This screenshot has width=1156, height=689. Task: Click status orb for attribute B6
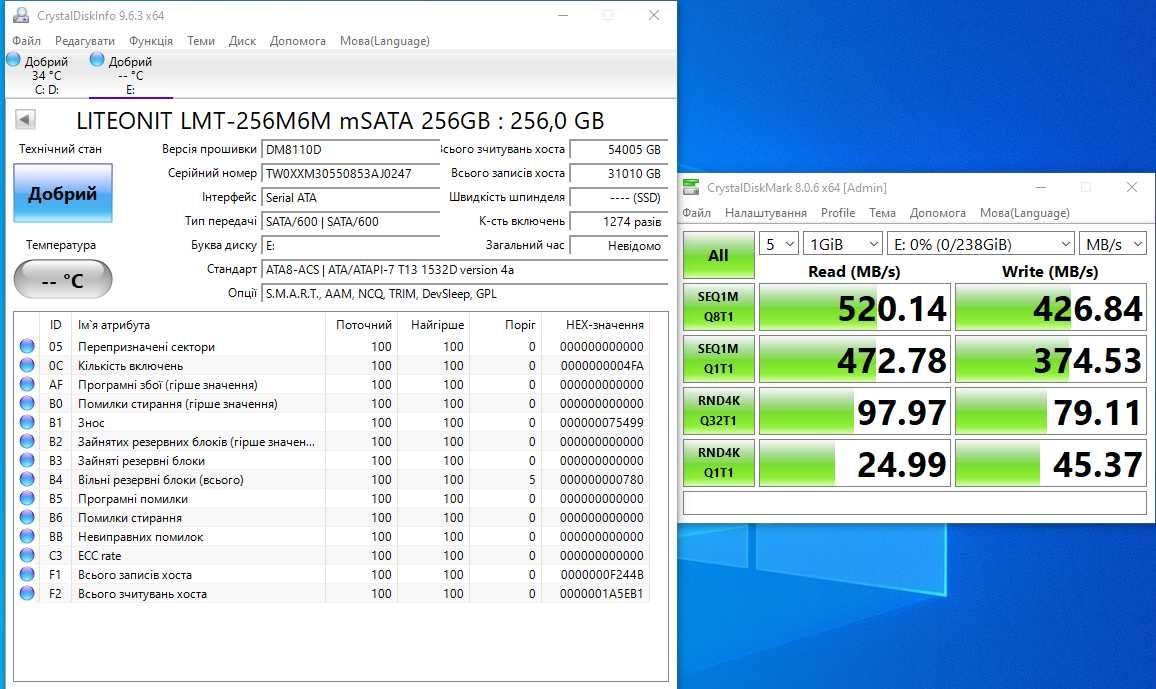click(x=27, y=517)
